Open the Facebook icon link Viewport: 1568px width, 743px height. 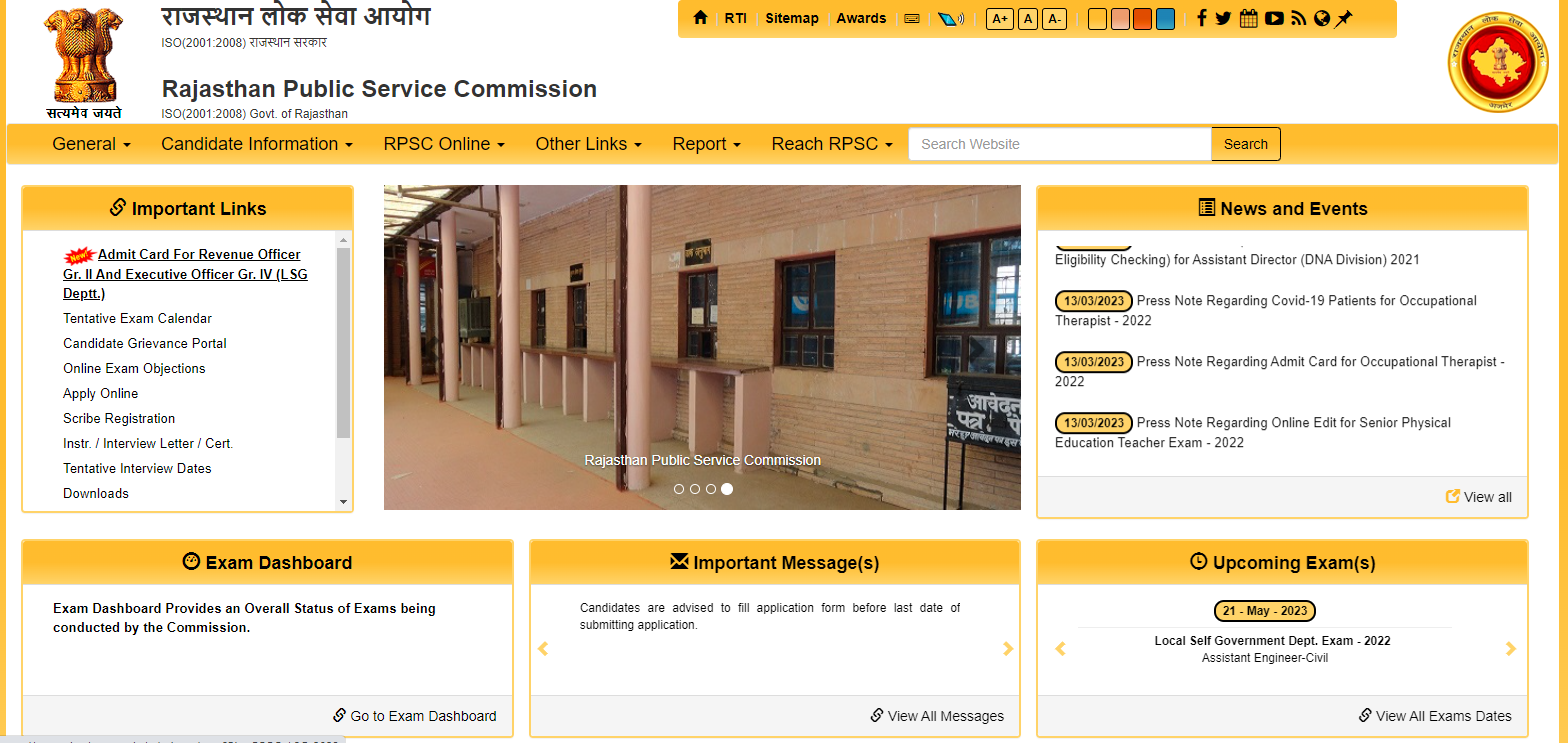[x=1201, y=18]
